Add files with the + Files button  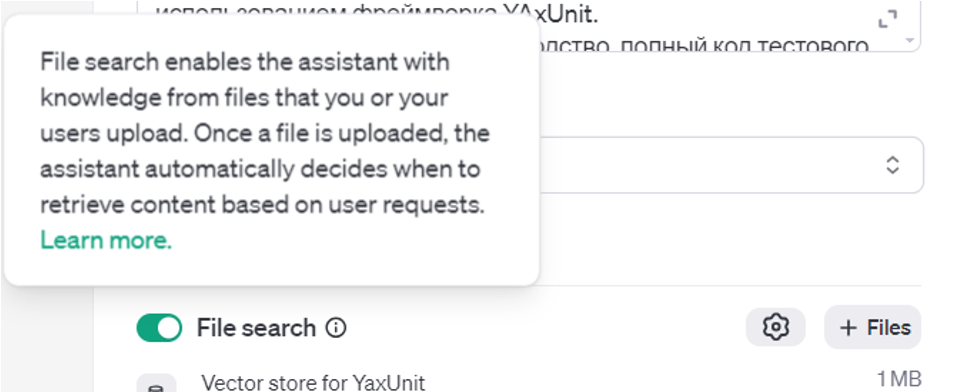coord(872,327)
